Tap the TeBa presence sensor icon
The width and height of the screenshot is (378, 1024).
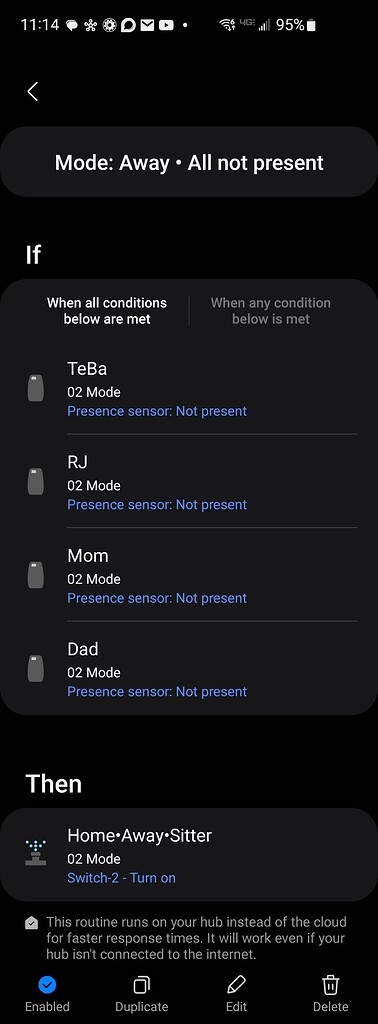coord(36,388)
